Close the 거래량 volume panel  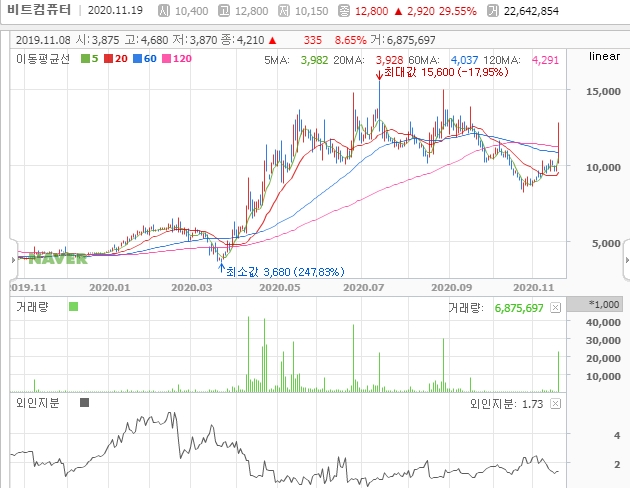pos(555,308)
